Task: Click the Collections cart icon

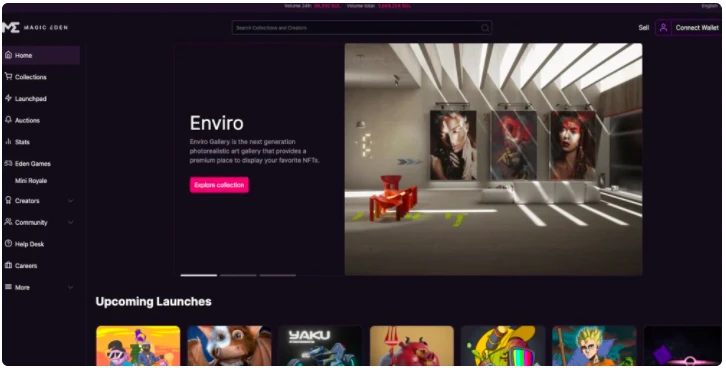Action: [8, 76]
